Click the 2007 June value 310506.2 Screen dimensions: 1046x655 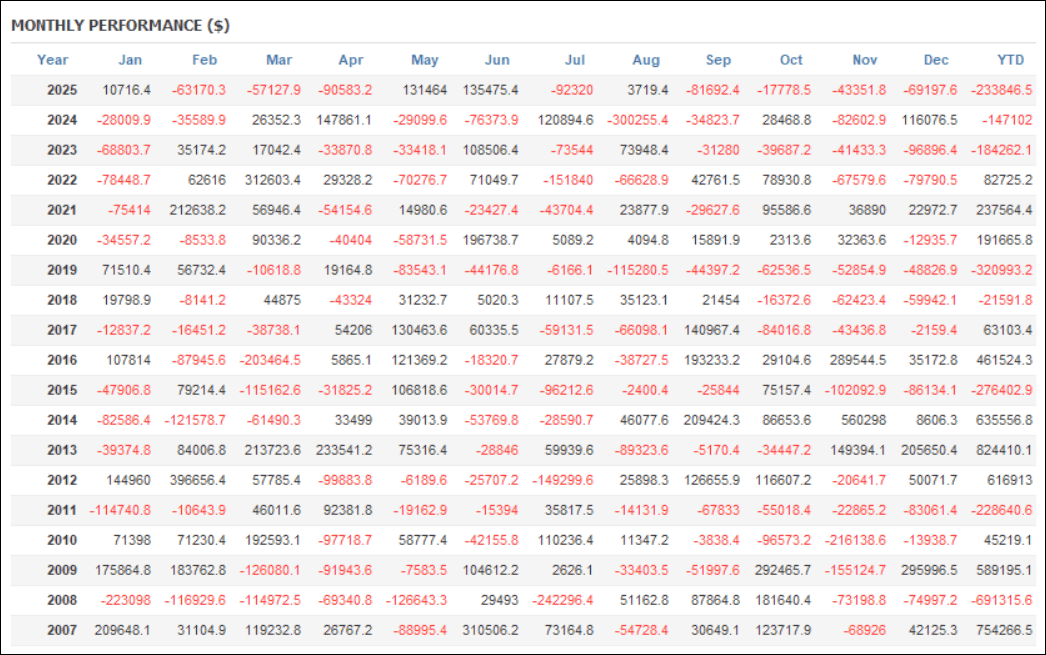(490, 630)
